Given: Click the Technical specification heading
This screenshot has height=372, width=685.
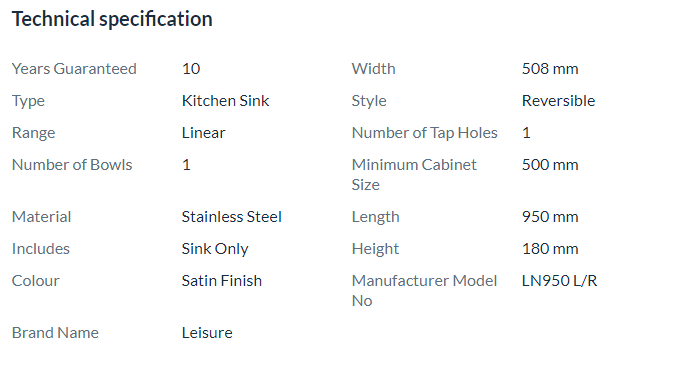Looking at the screenshot, I should (112, 19).
